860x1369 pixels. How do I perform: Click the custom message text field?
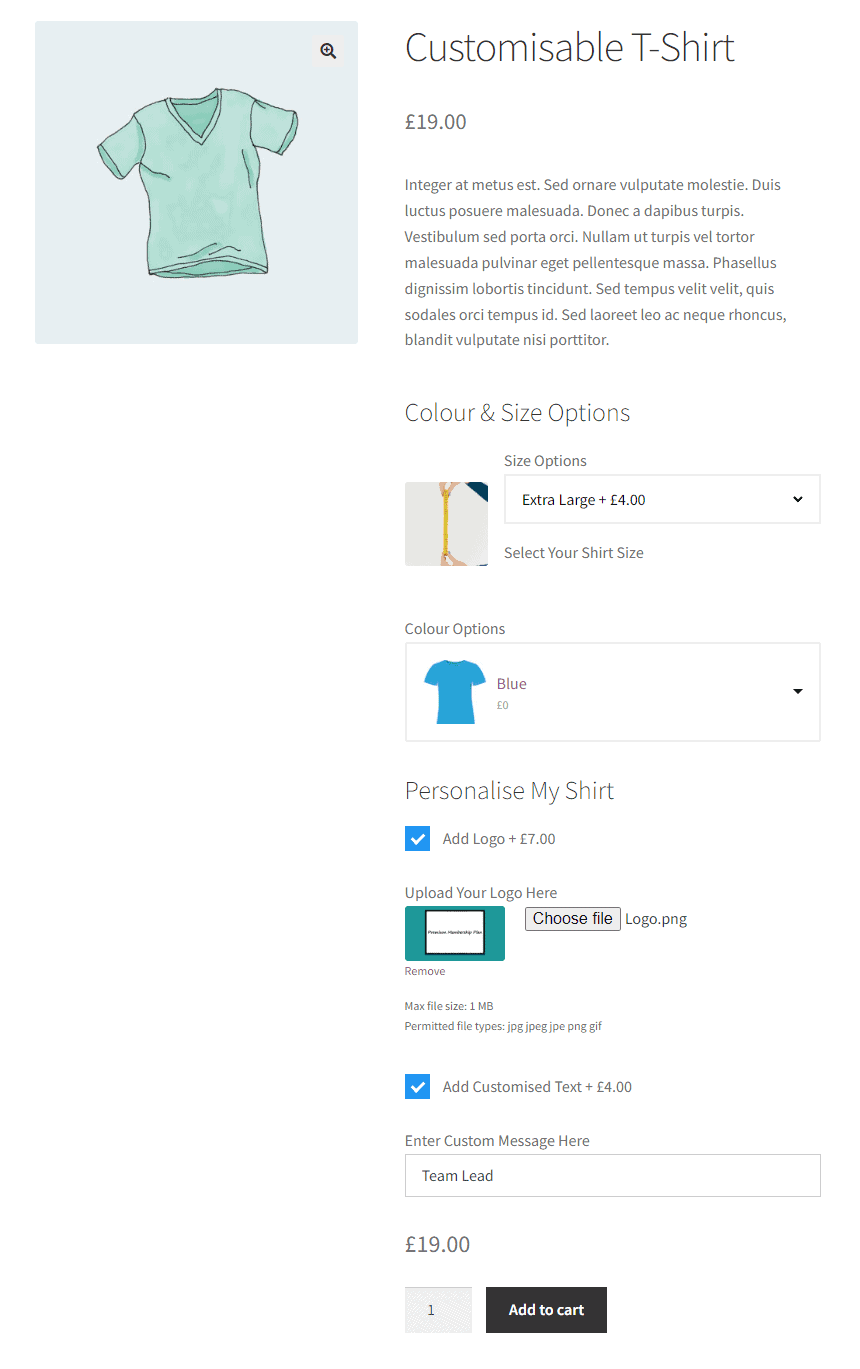pos(612,1176)
